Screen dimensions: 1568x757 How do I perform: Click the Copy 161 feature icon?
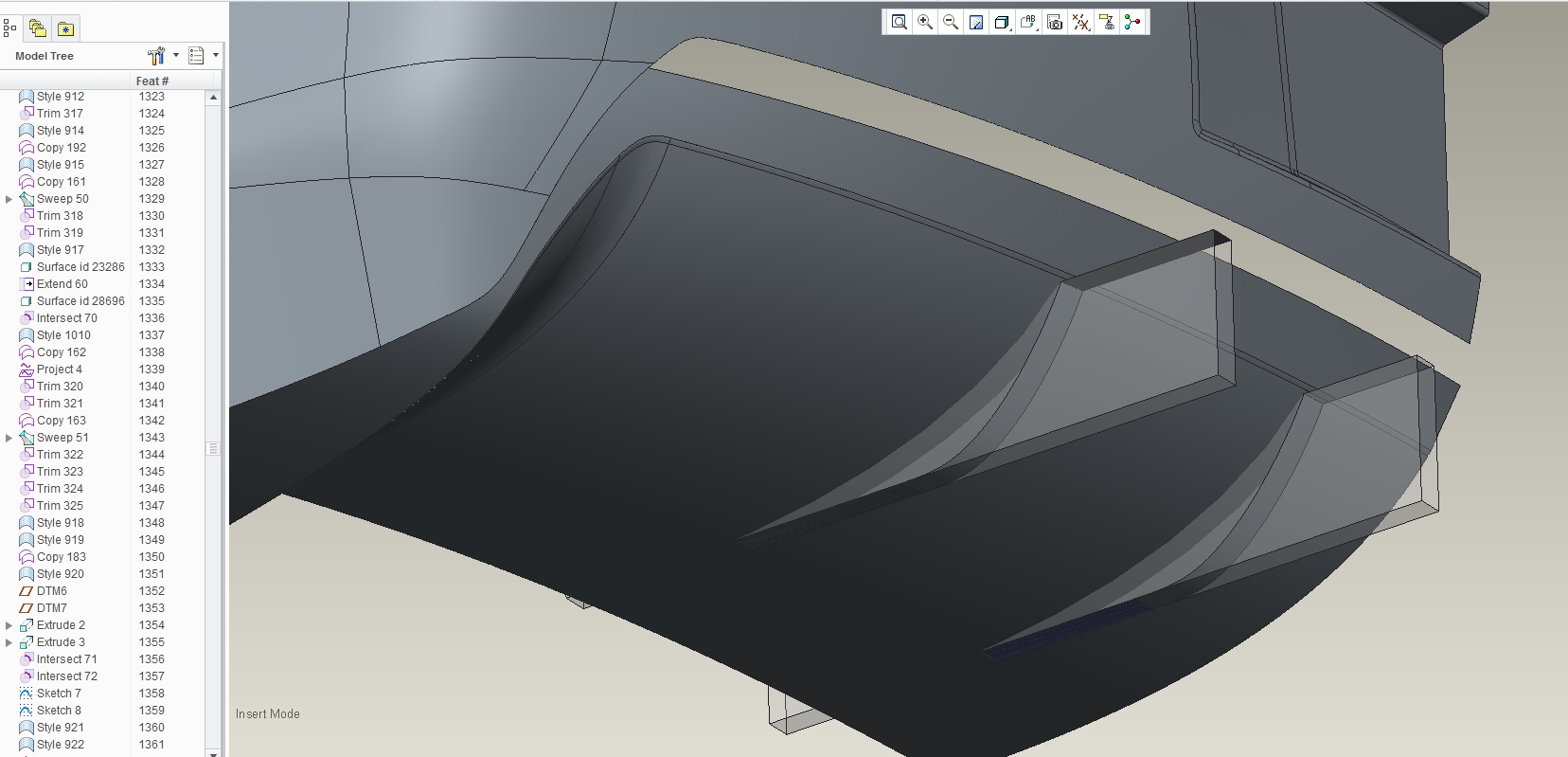coord(27,182)
